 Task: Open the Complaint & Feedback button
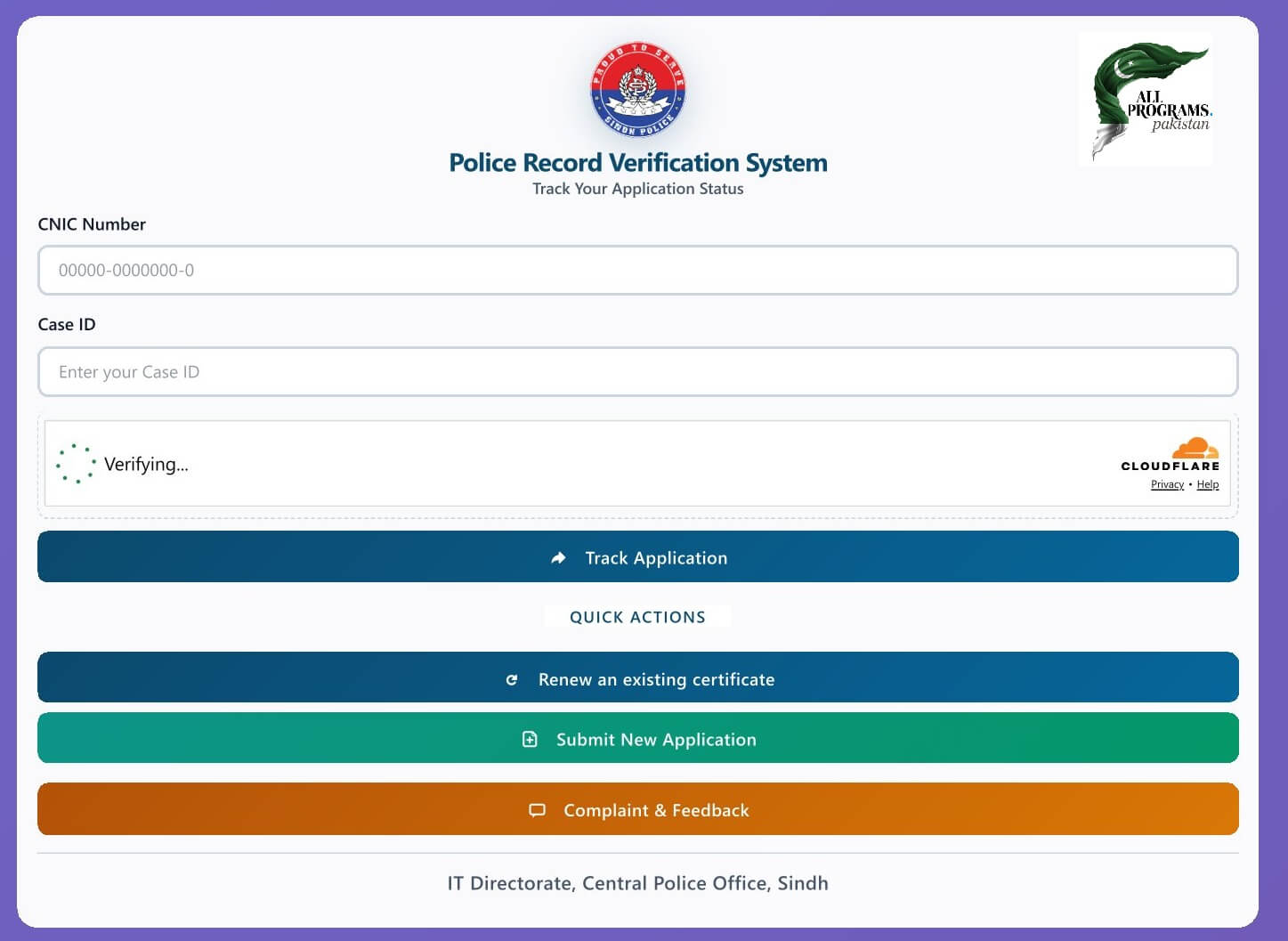click(637, 809)
